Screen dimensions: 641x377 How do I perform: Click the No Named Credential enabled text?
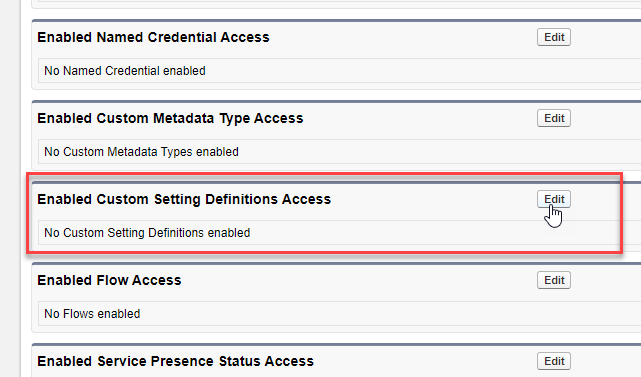click(125, 71)
